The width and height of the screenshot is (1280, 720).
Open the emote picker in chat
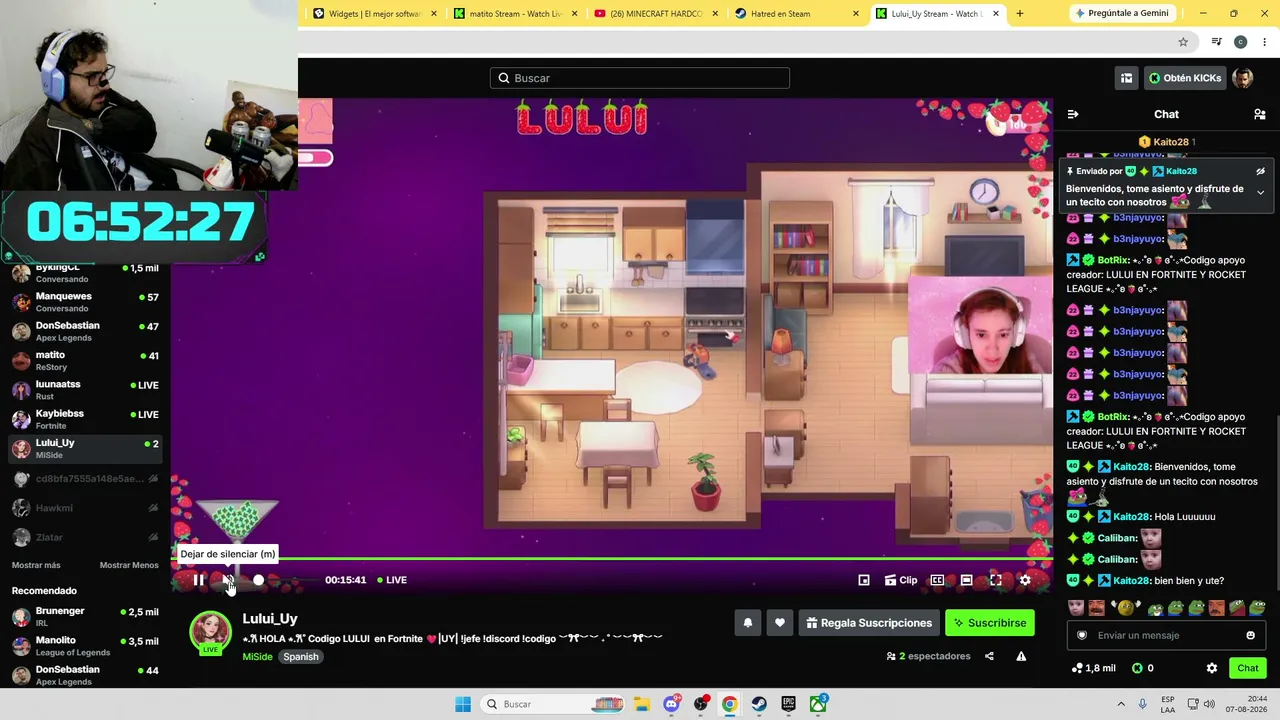tap(1250, 635)
